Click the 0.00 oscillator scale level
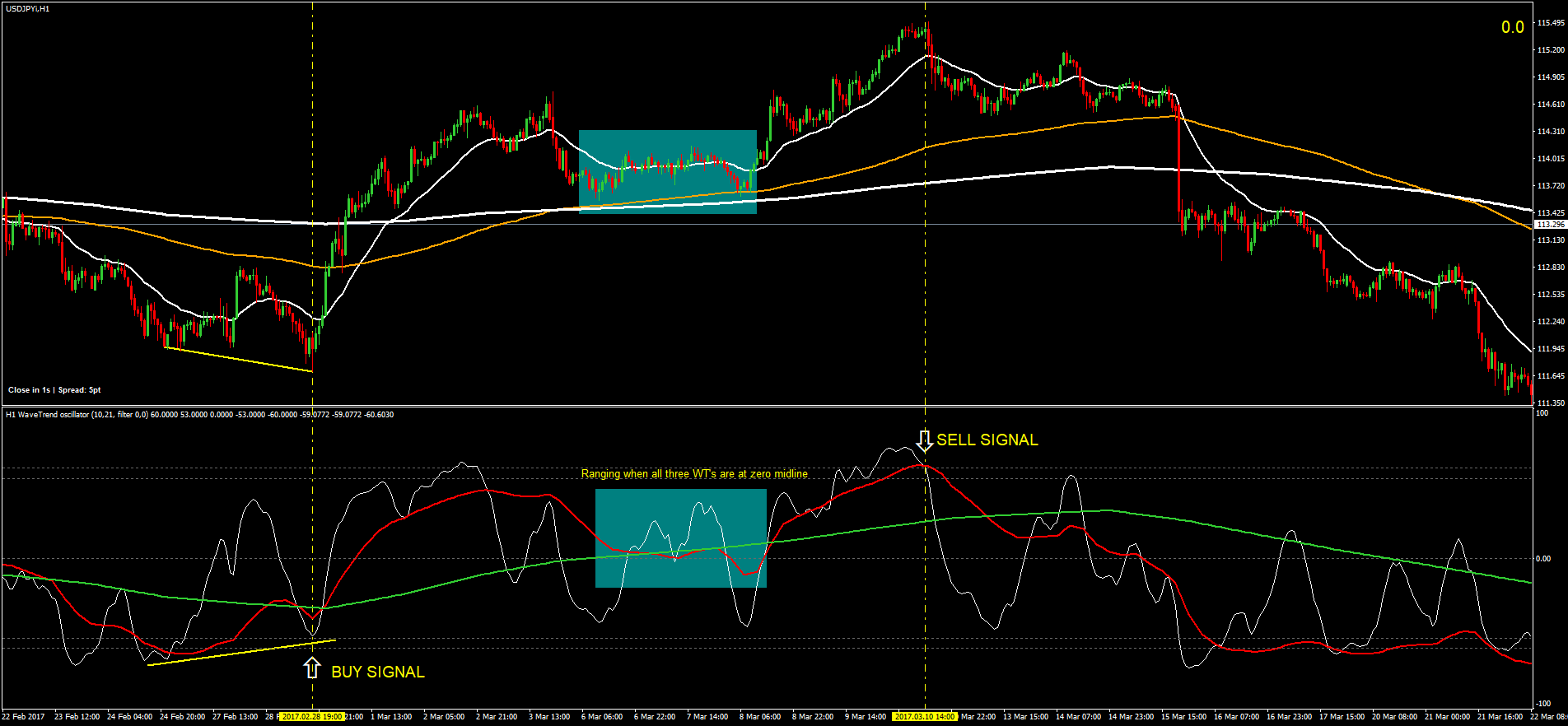The image size is (1568, 726). [x=1543, y=558]
